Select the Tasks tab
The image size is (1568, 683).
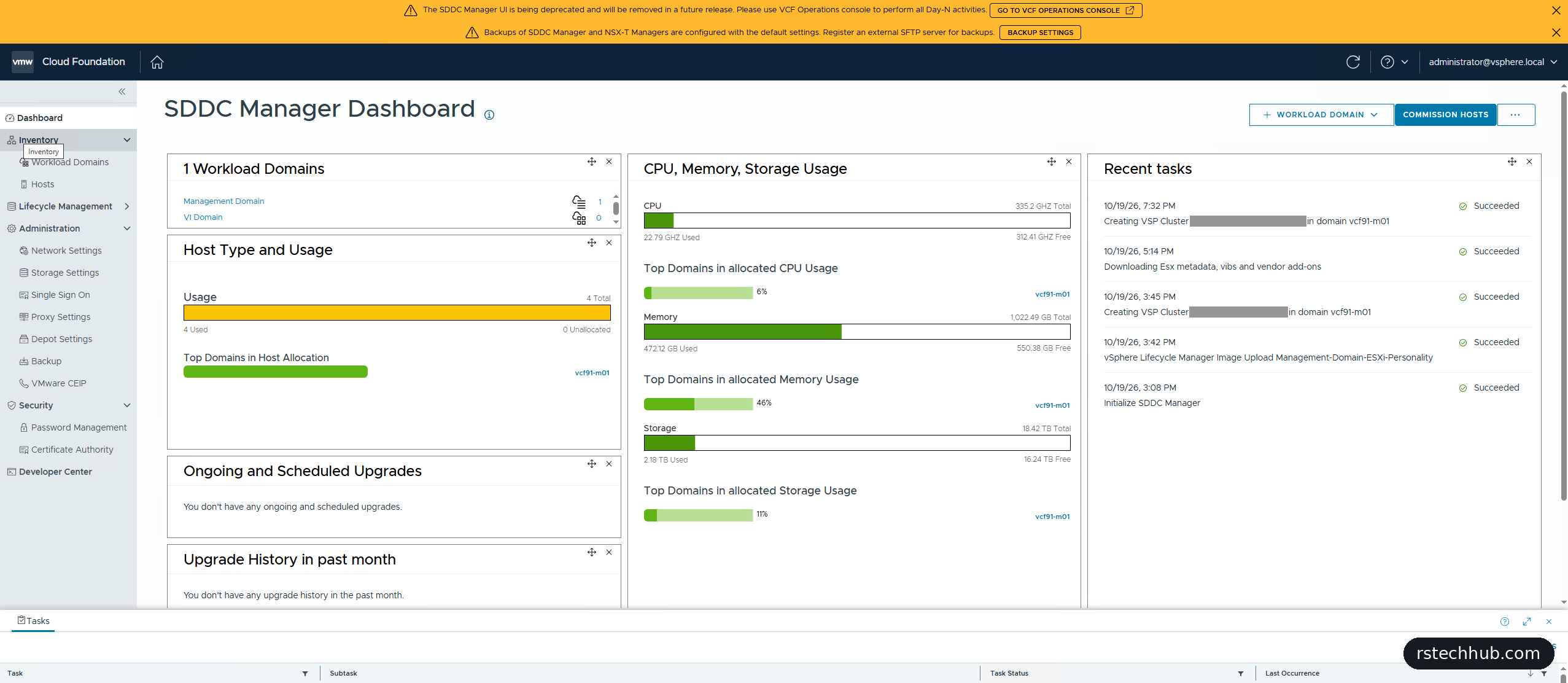coord(34,621)
